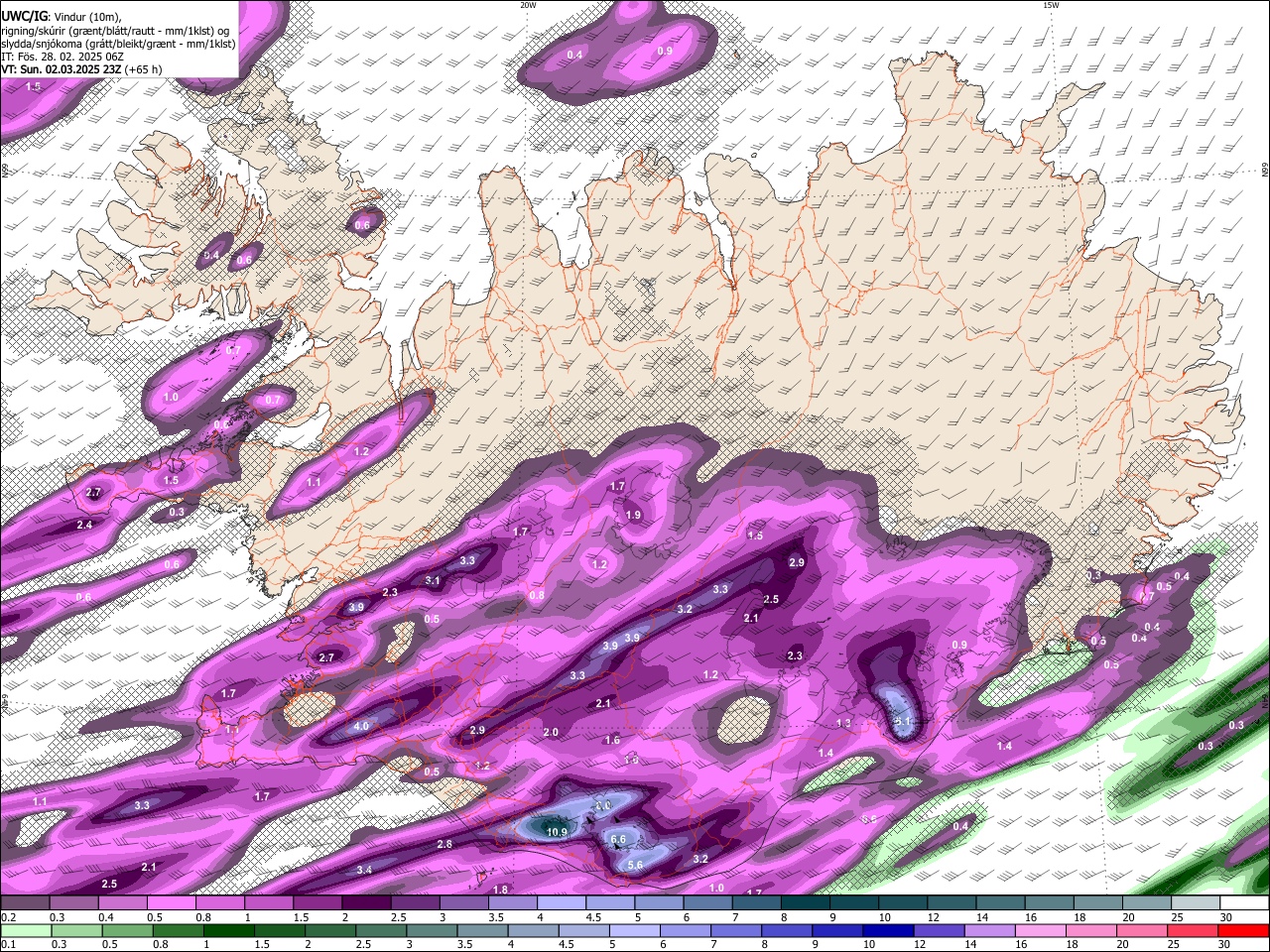The height and width of the screenshot is (952, 1270).
Task: Select the '0.1' label under lower legend row
Action: pos(8,945)
